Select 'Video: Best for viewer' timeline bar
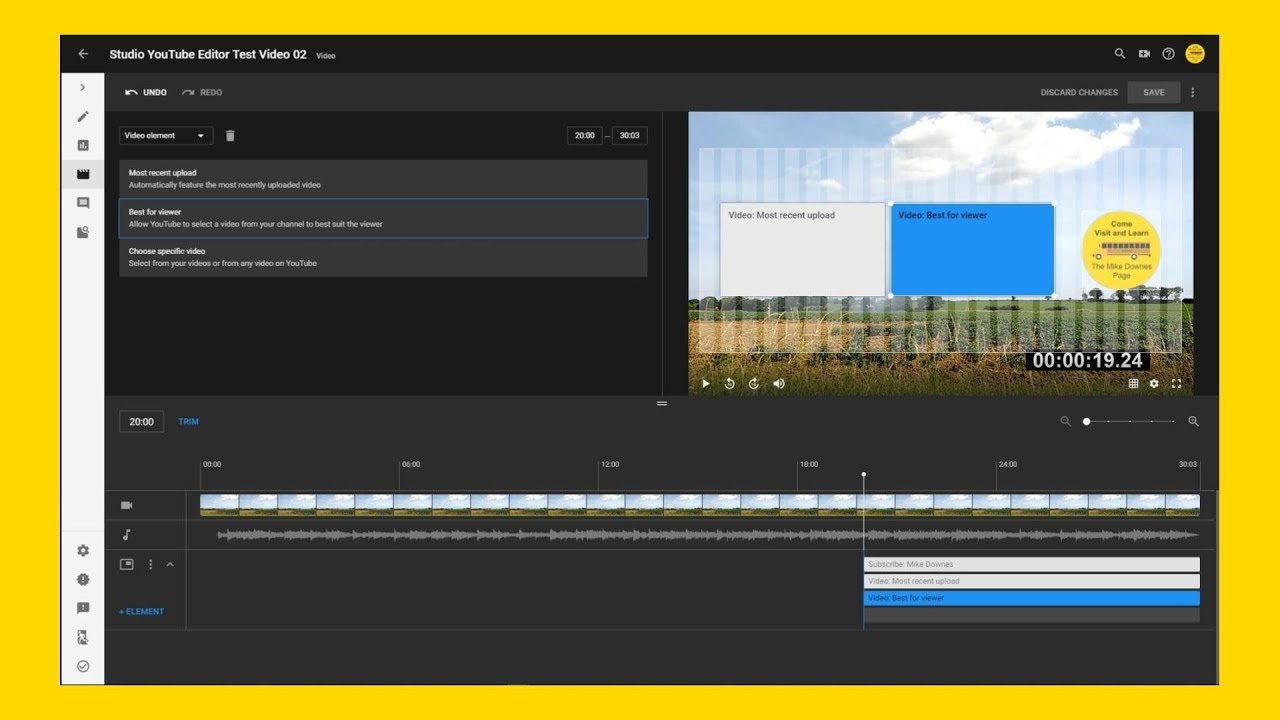 [1031, 598]
